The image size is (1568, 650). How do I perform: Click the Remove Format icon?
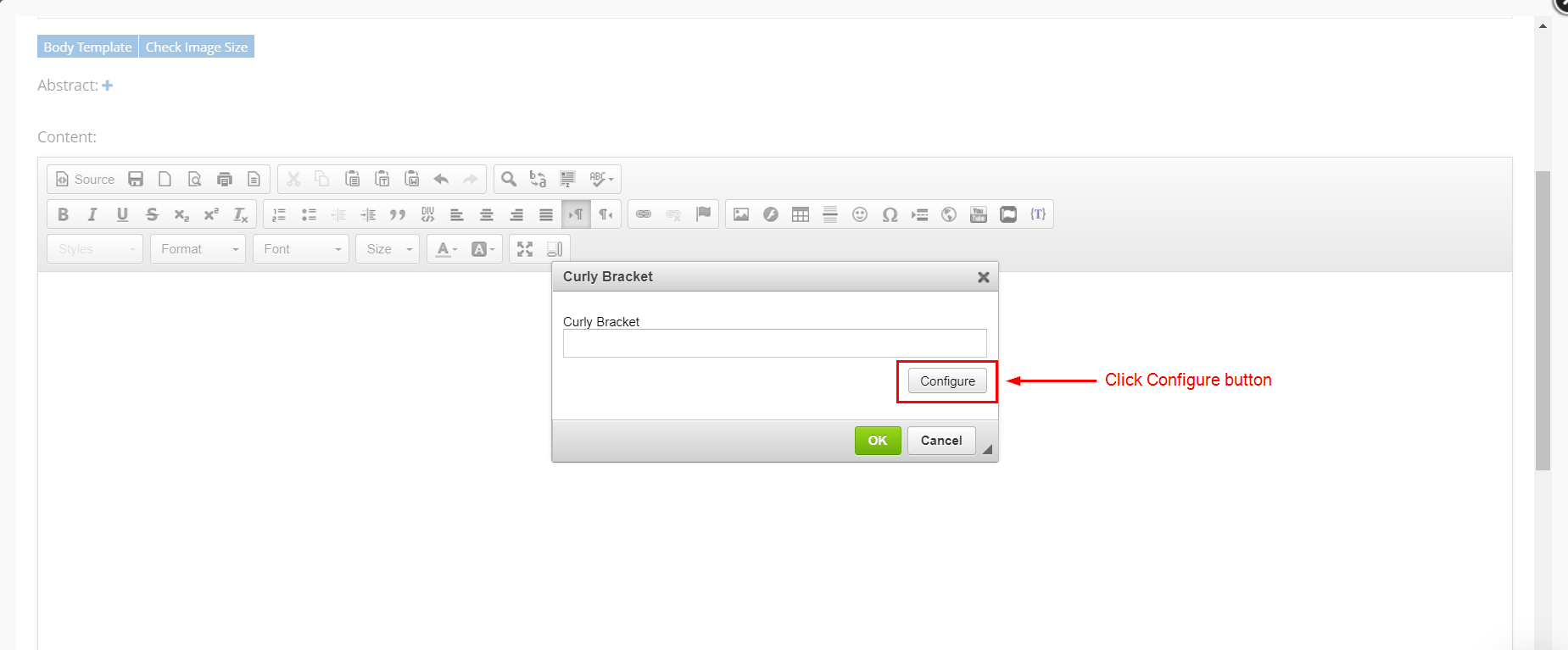click(x=241, y=214)
